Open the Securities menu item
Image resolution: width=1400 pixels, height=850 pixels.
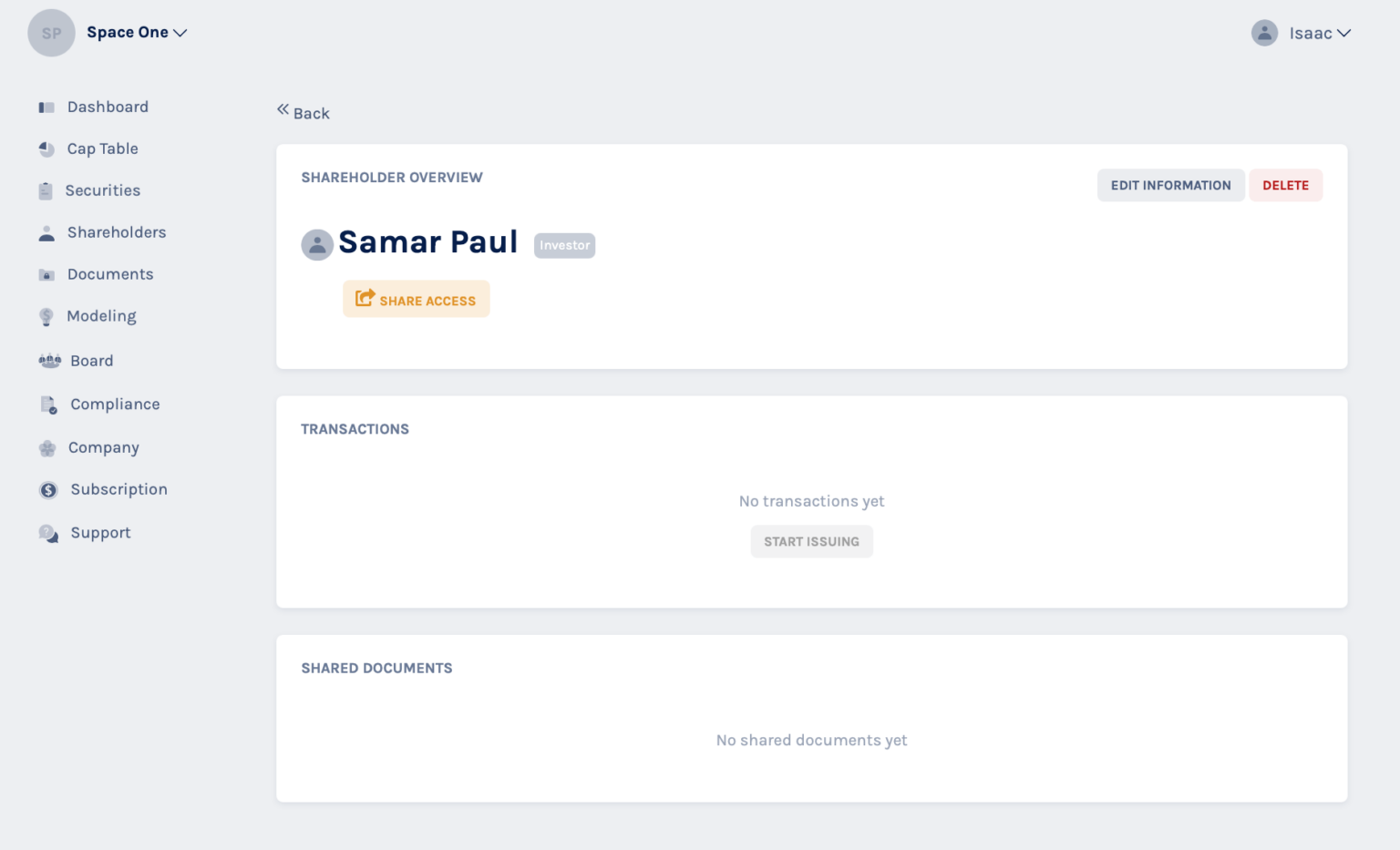coord(103,190)
